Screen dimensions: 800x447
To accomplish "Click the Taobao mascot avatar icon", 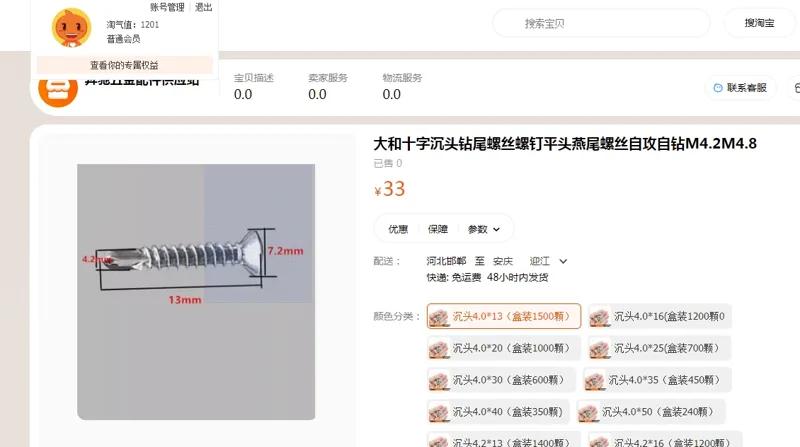I will coord(71,28).
